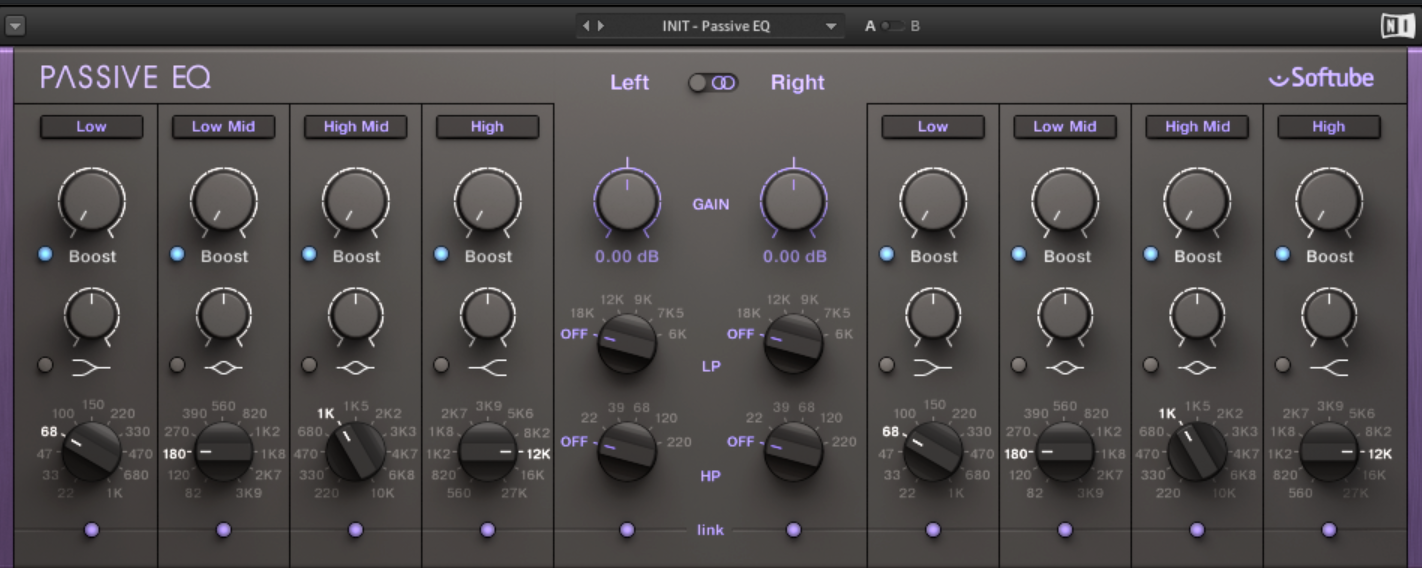Click left channel HP filter knob
The height and width of the screenshot is (568, 1422).
[627, 450]
